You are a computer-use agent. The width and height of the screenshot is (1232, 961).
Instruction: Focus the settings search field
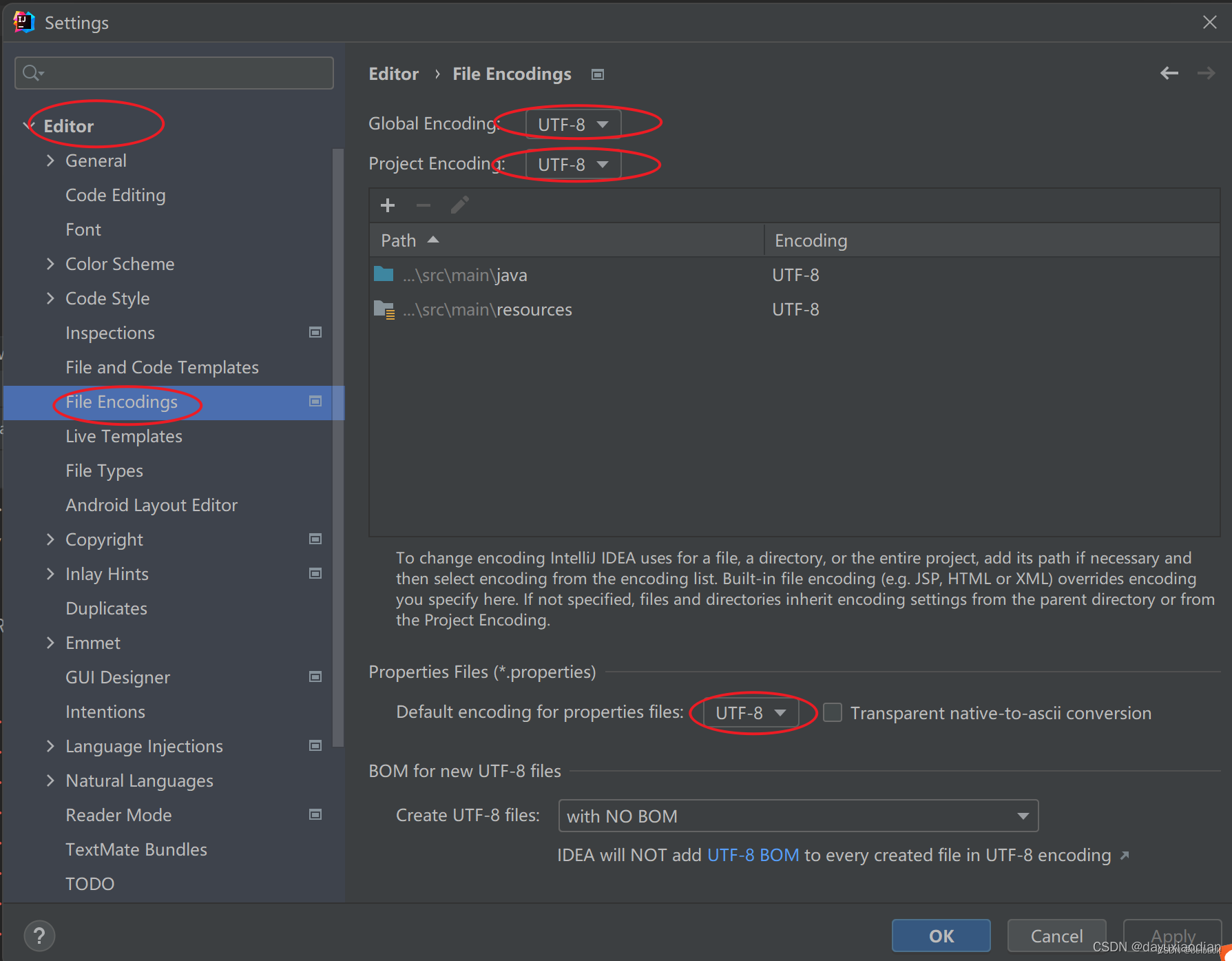pos(174,73)
